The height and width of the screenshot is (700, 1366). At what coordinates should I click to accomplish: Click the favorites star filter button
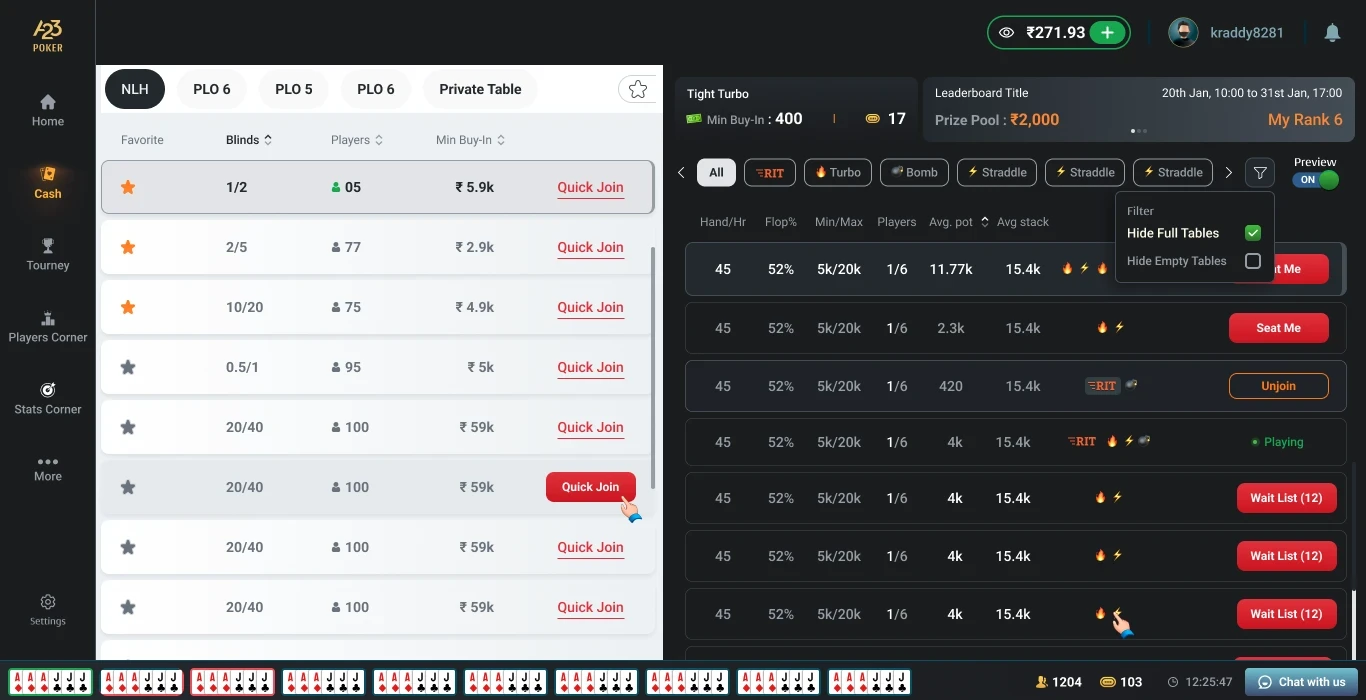tap(637, 89)
